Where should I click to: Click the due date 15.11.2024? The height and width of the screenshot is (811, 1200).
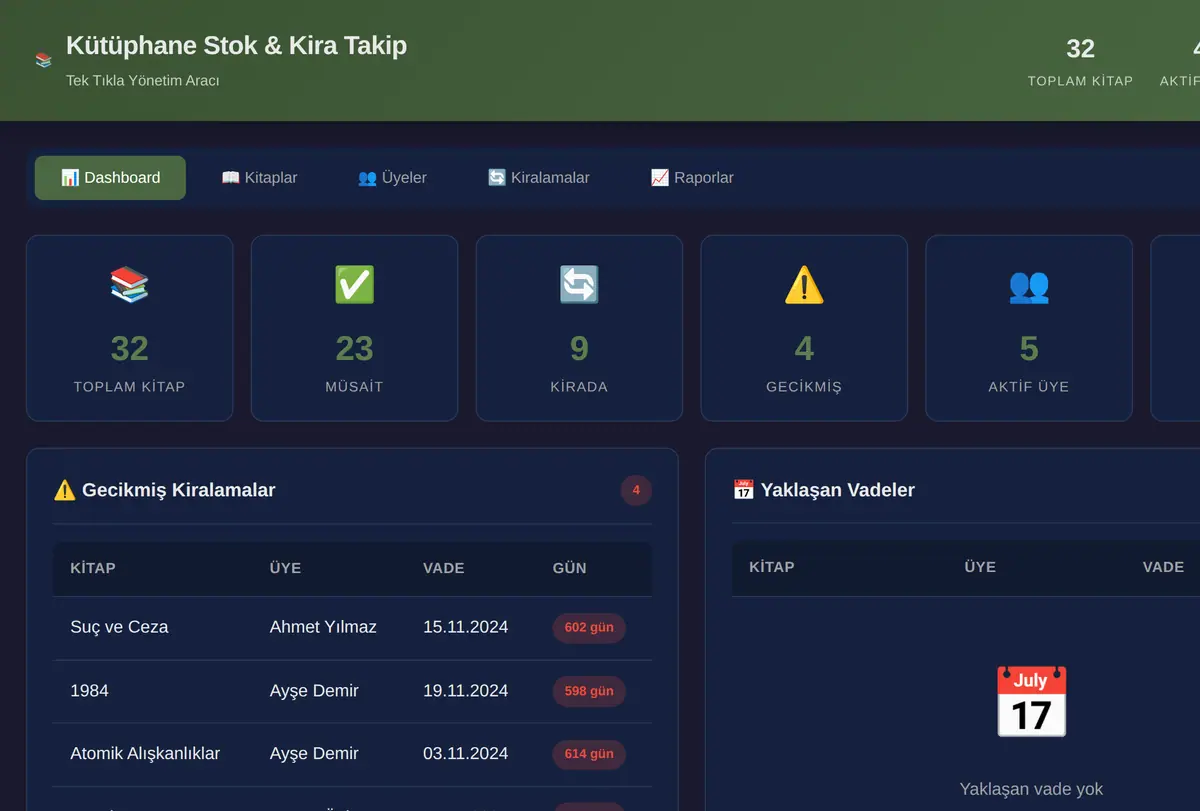pos(465,627)
